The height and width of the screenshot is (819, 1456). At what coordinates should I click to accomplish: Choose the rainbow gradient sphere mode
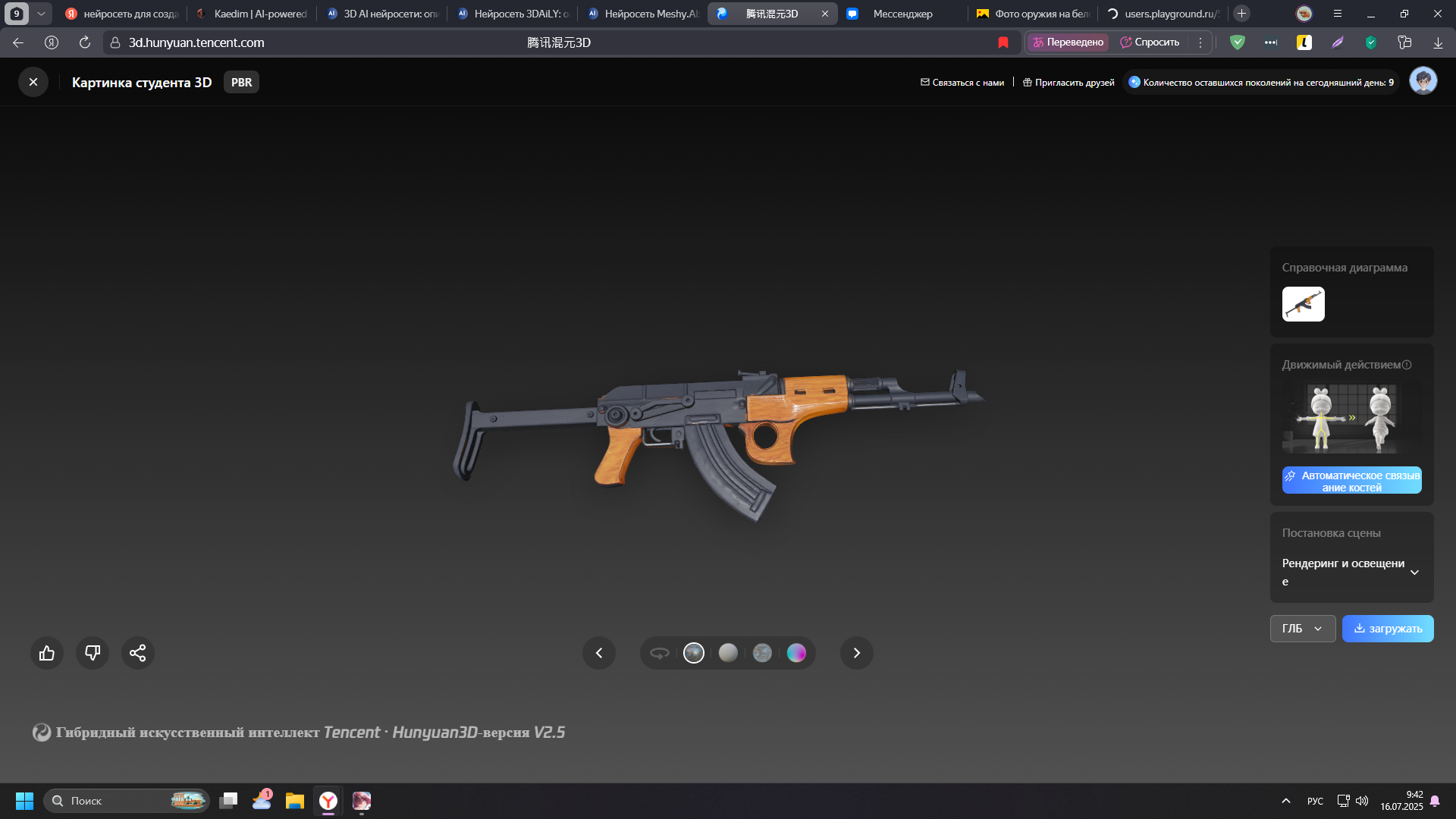pyautogui.click(x=796, y=653)
